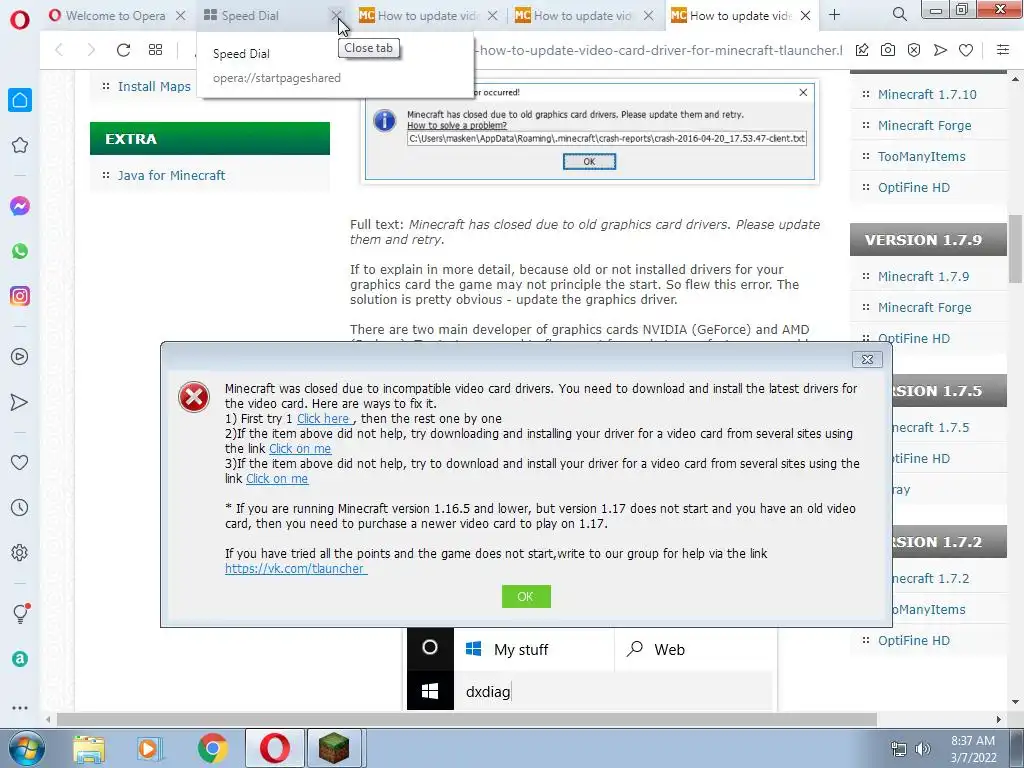
Task: Open WhatsApp in the Opera sidebar
Action: [x=20, y=251]
